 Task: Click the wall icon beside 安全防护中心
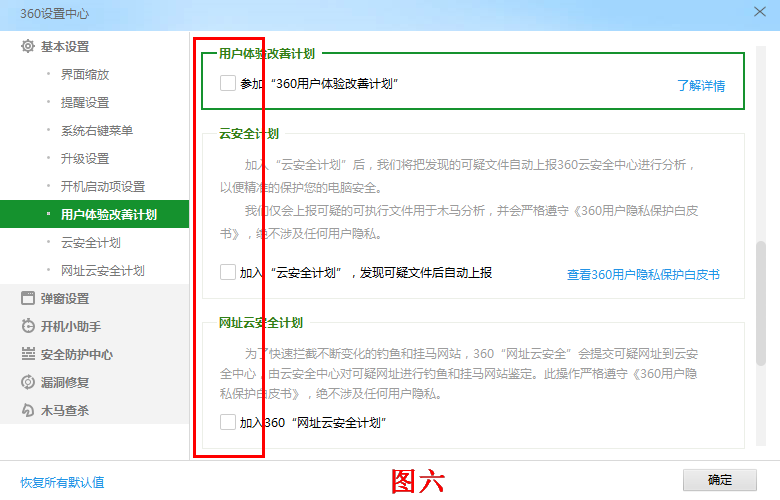(28, 354)
